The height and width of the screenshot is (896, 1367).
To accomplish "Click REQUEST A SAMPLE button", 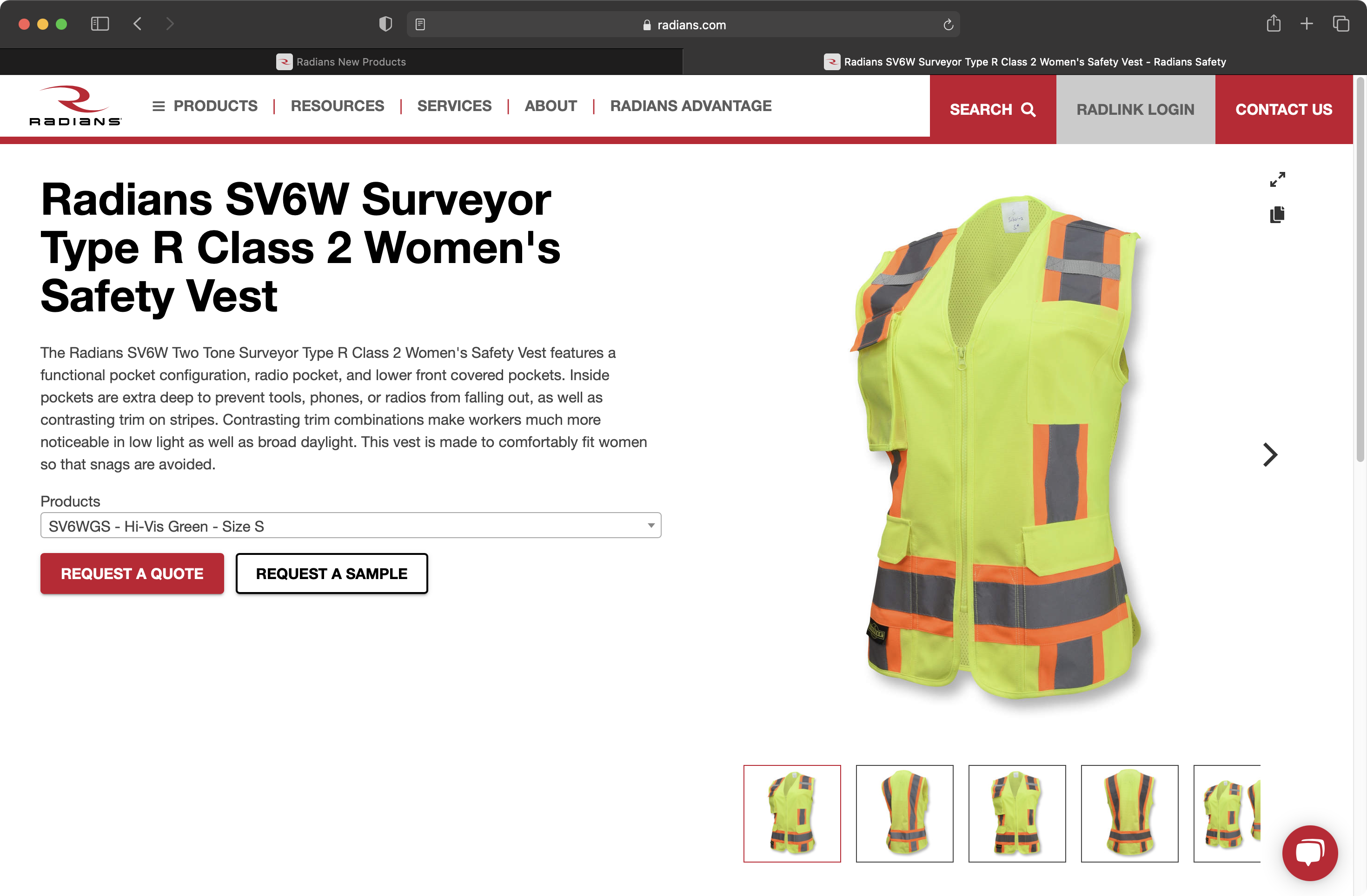I will (x=332, y=573).
